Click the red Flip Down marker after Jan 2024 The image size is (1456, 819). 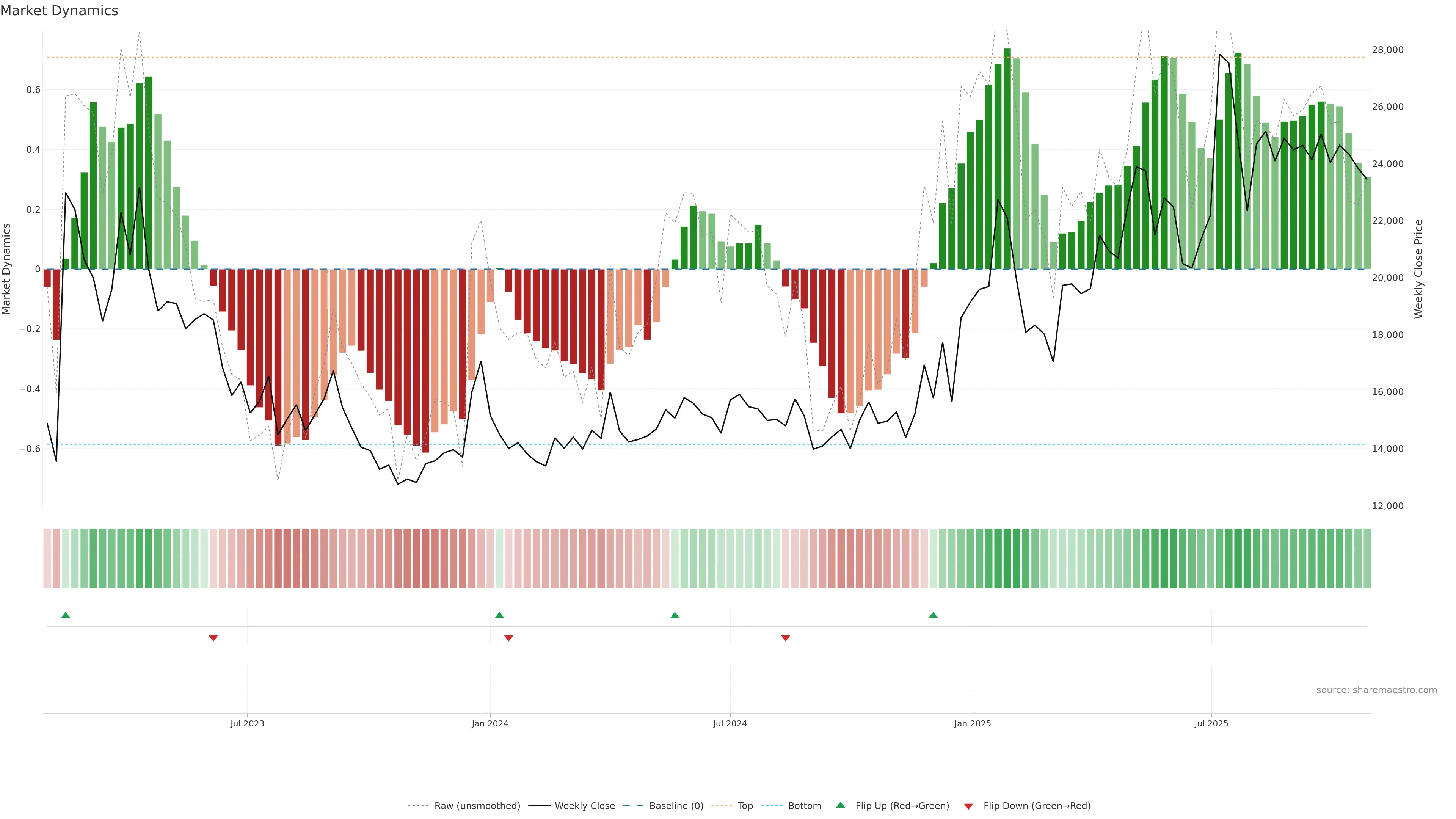[x=509, y=638]
